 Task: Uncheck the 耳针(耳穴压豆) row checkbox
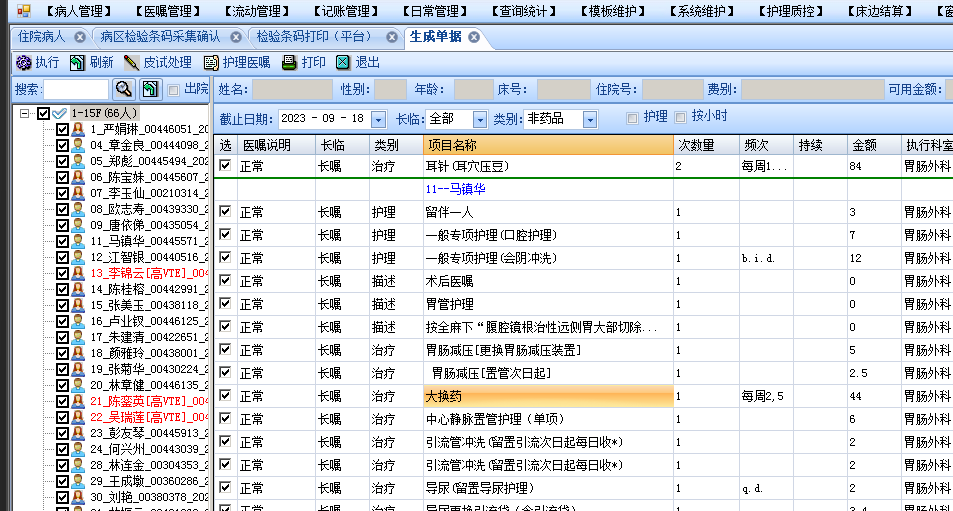[225, 165]
